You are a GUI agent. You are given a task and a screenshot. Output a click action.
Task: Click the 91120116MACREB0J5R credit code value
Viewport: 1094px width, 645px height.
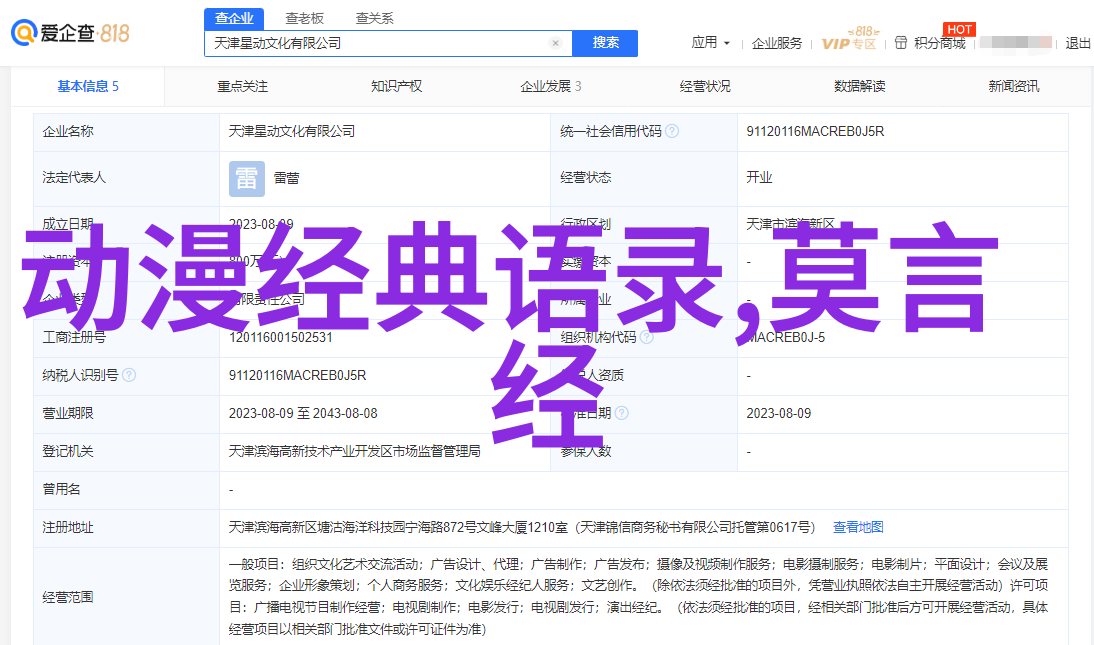tap(815, 131)
